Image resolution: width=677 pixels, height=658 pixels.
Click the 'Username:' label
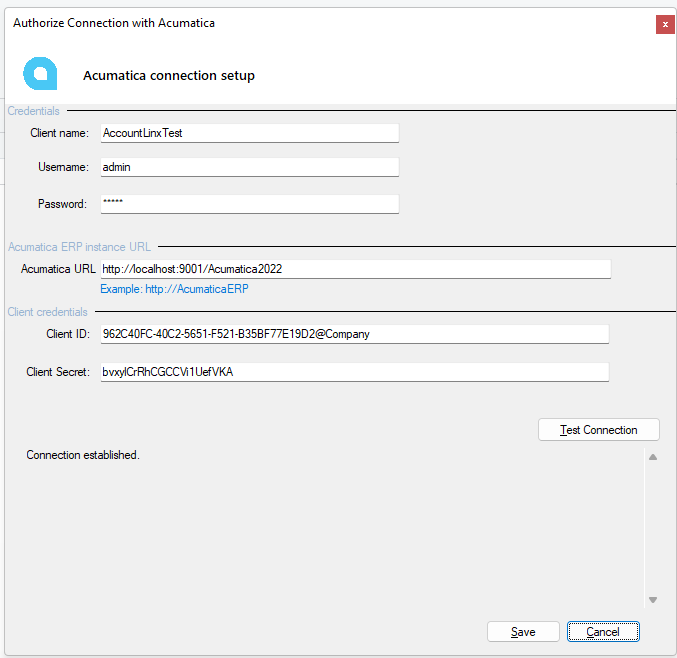pos(63,167)
